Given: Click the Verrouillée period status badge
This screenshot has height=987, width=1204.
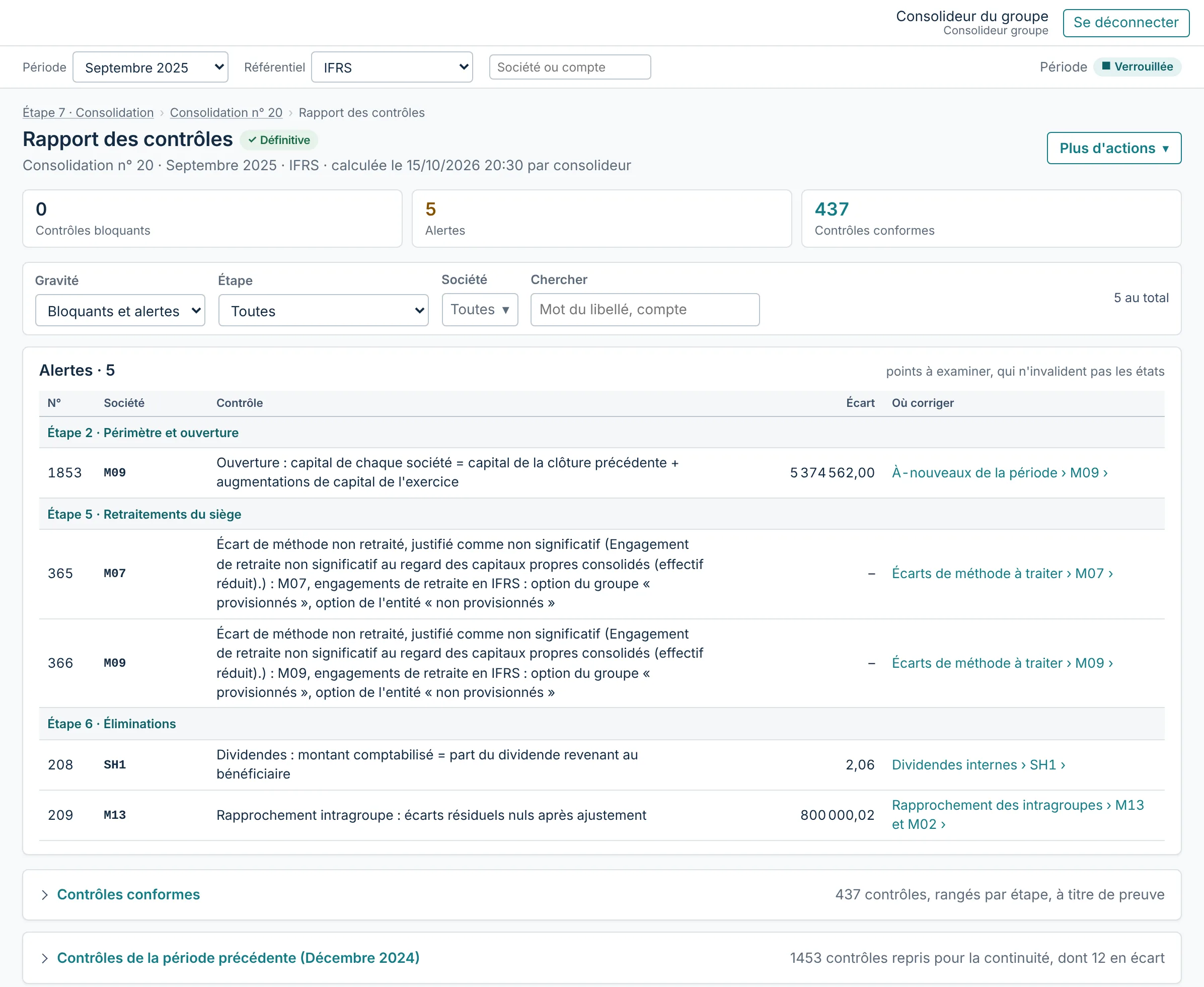Looking at the screenshot, I should tap(1137, 67).
